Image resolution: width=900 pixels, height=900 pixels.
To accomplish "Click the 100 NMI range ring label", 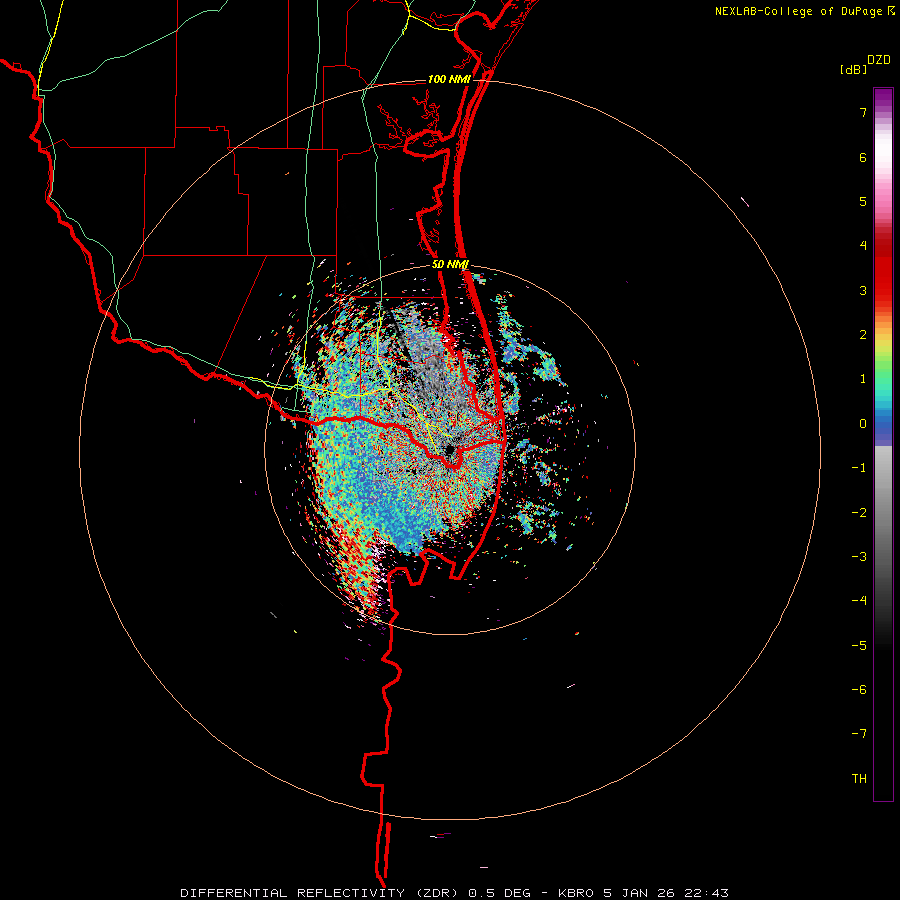I will 449,79.
